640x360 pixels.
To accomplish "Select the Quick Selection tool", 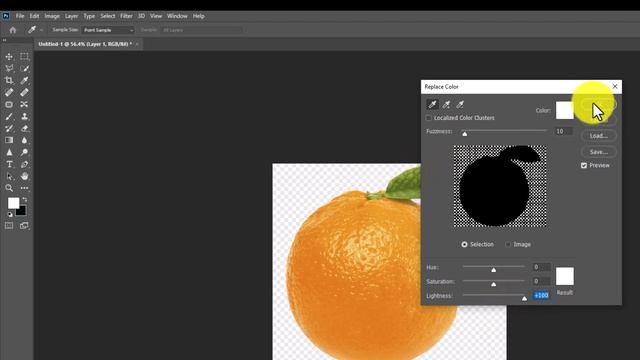I will click(x=24, y=69).
